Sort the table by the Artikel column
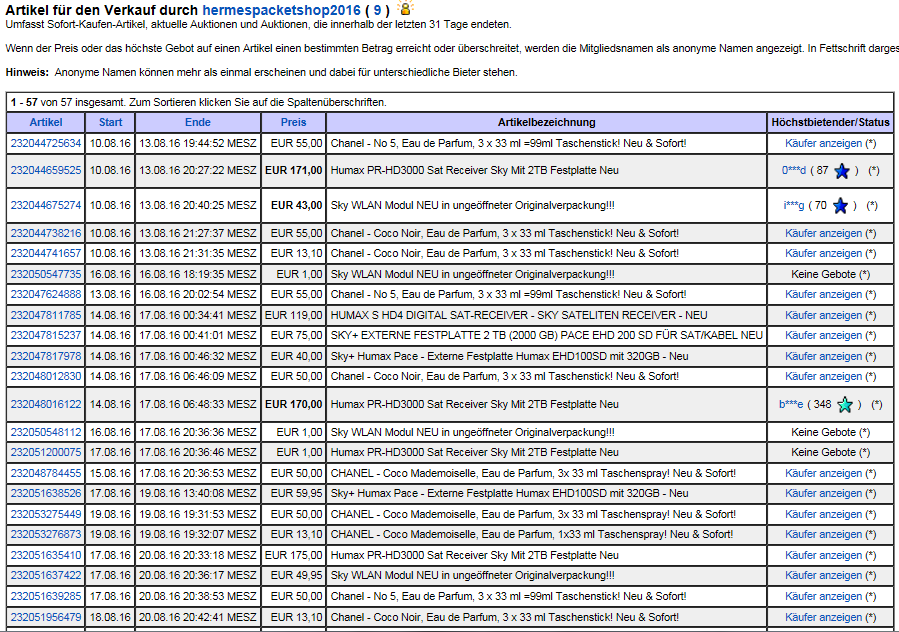 click(46, 122)
